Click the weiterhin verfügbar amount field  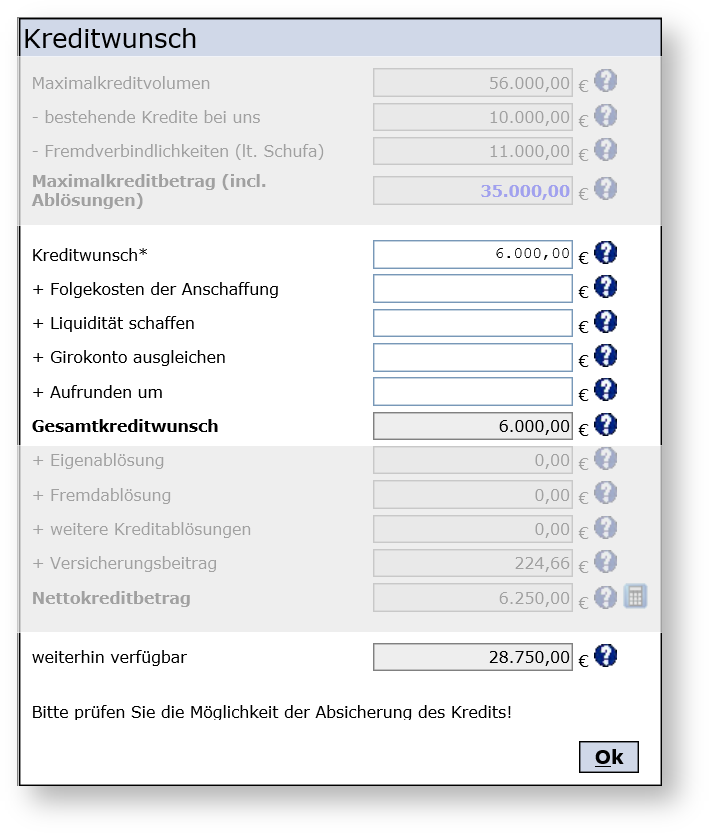(472, 657)
